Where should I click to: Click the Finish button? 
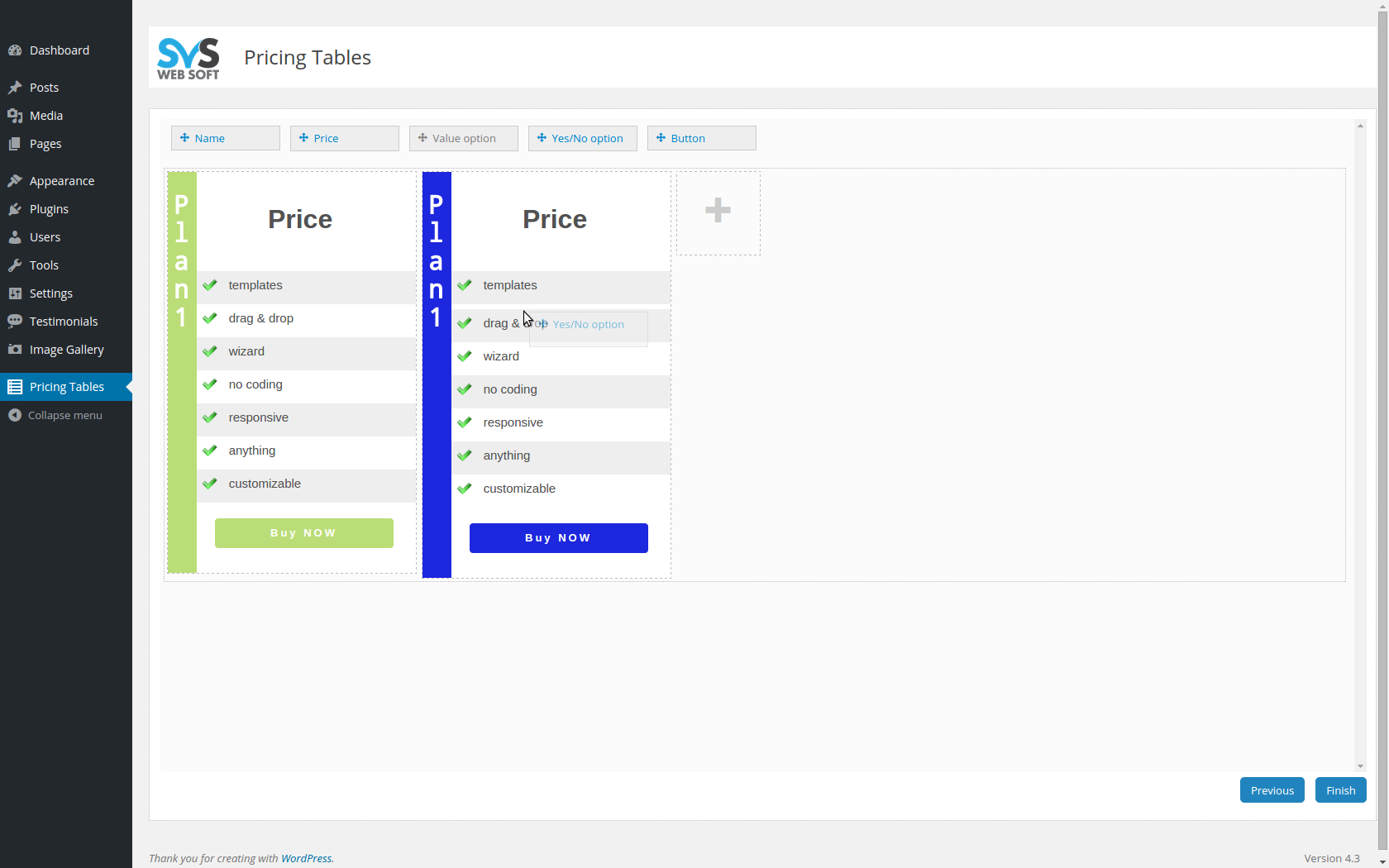1341,790
